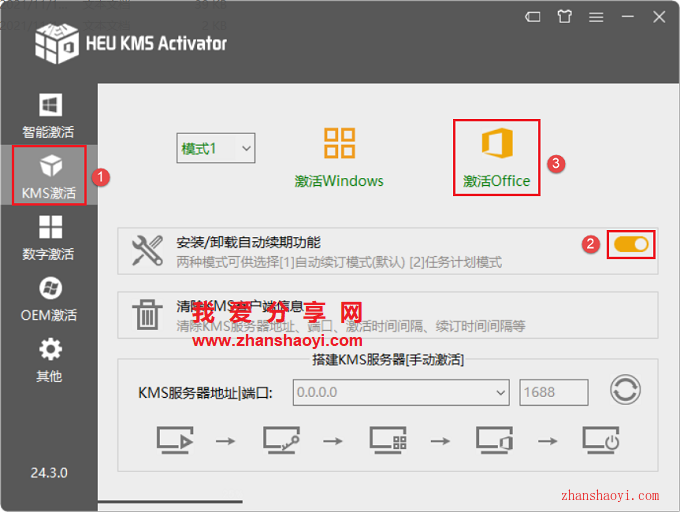This screenshot has height=512, width=680.
Task: Open the hamburger menu in title bar
Action: tap(596, 17)
